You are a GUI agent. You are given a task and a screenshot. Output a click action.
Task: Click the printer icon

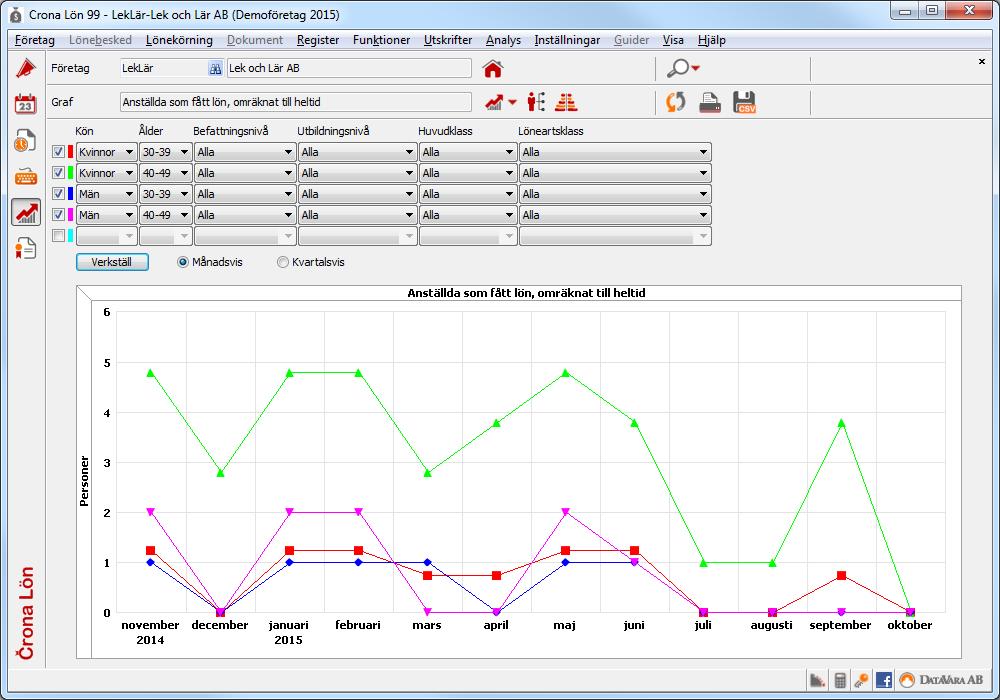pos(710,103)
